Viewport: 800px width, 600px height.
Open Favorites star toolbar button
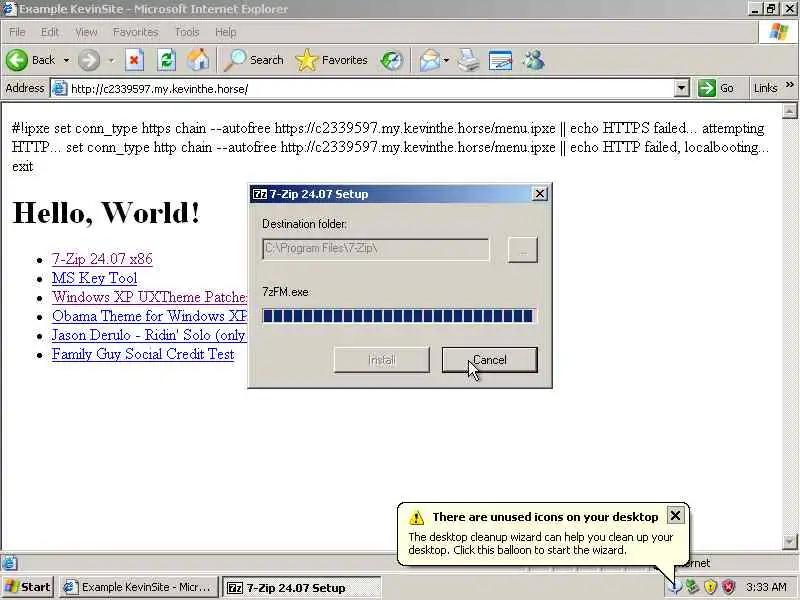click(332, 60)
